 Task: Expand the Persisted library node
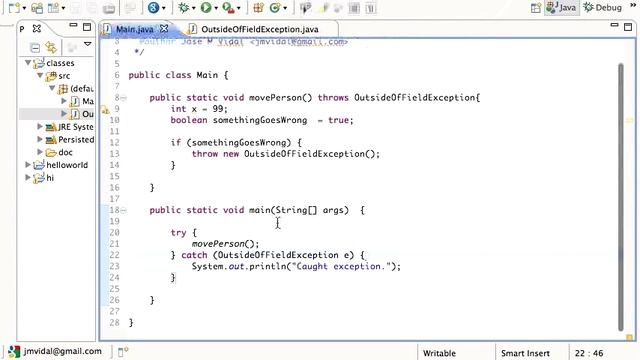pos(40,139)
